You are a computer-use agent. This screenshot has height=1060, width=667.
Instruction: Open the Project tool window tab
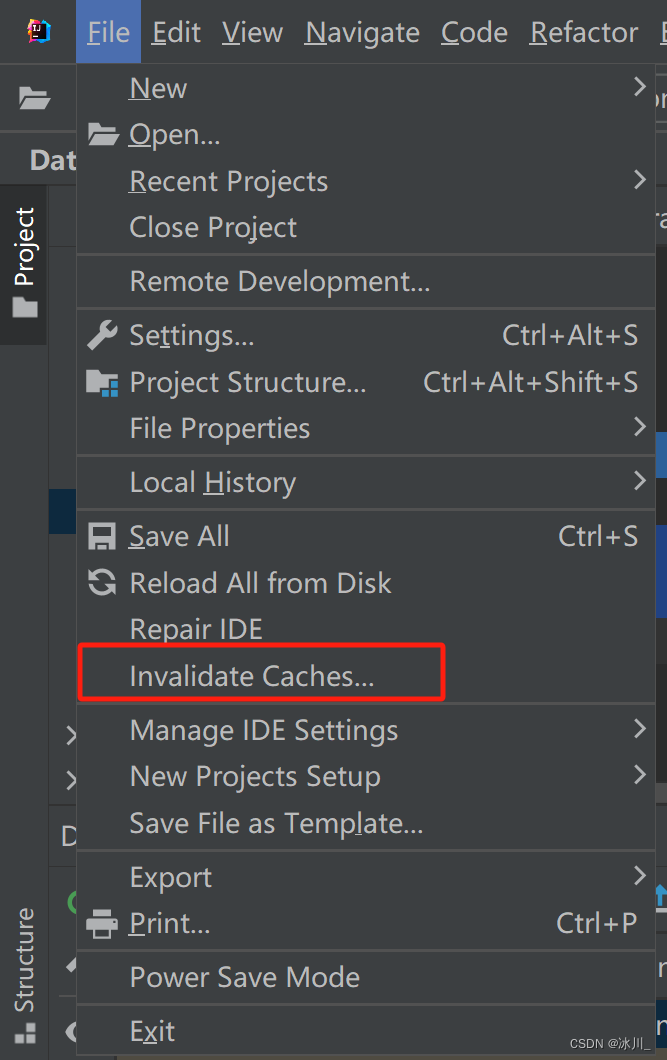point(24,260)
